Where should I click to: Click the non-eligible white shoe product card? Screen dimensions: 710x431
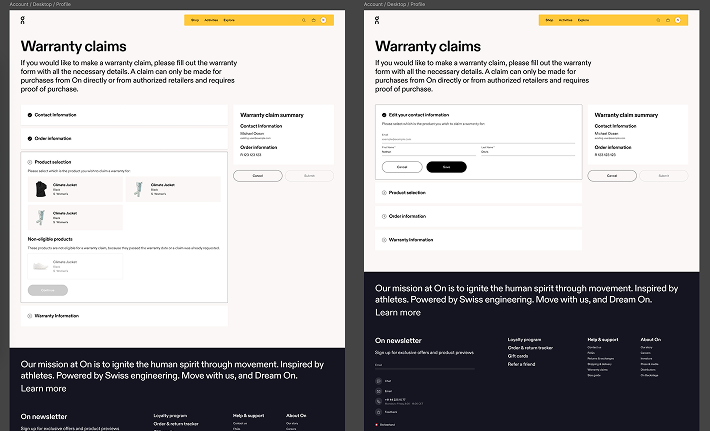click(x=75, y=266)
